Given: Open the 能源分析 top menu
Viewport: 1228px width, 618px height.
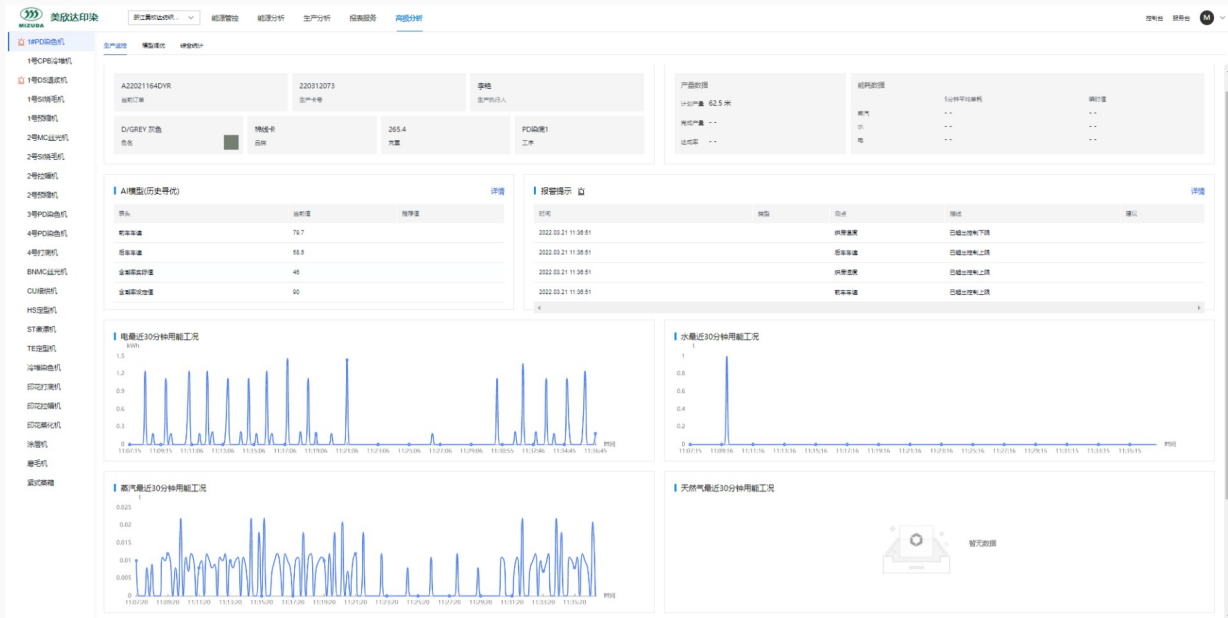Looking at the screenshot, I should [270, 18].
